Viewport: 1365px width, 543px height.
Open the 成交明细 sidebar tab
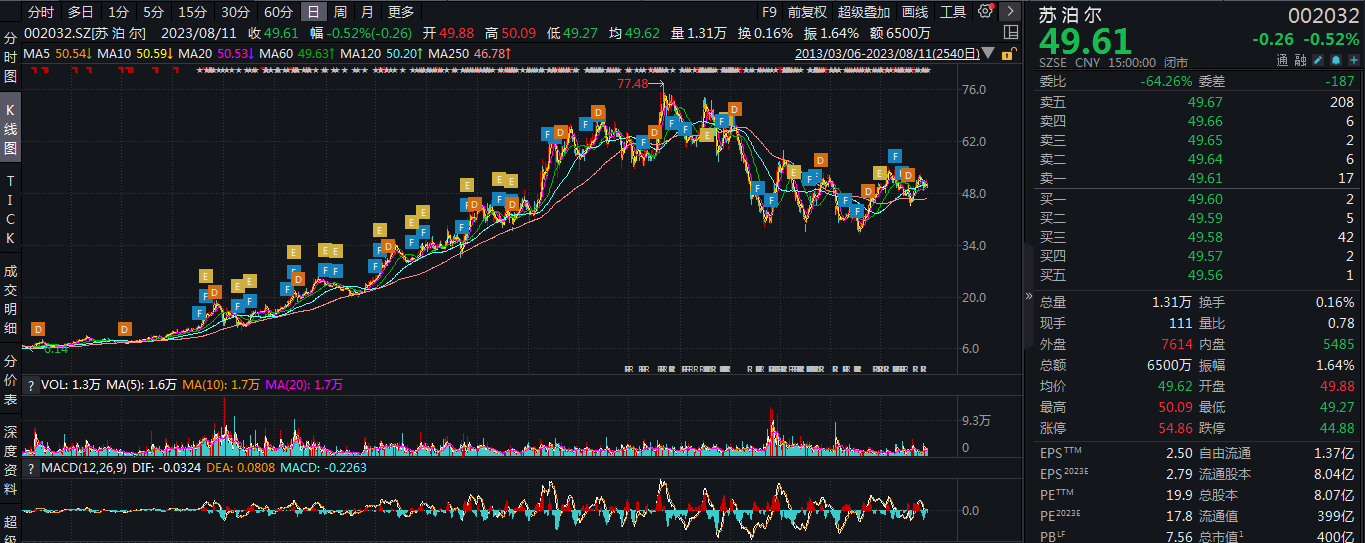click(10, 300)
